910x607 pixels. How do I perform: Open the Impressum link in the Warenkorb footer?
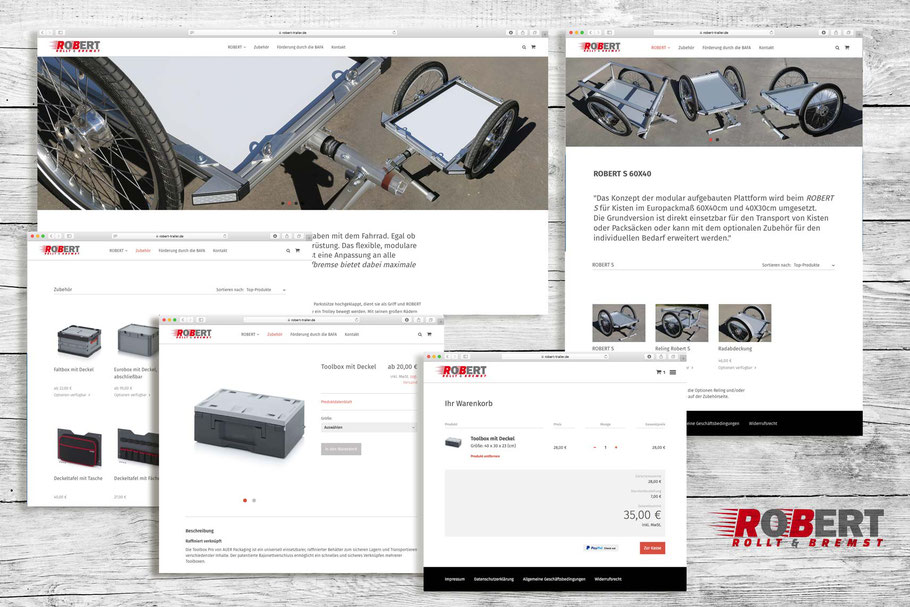(x=454, y=579)
